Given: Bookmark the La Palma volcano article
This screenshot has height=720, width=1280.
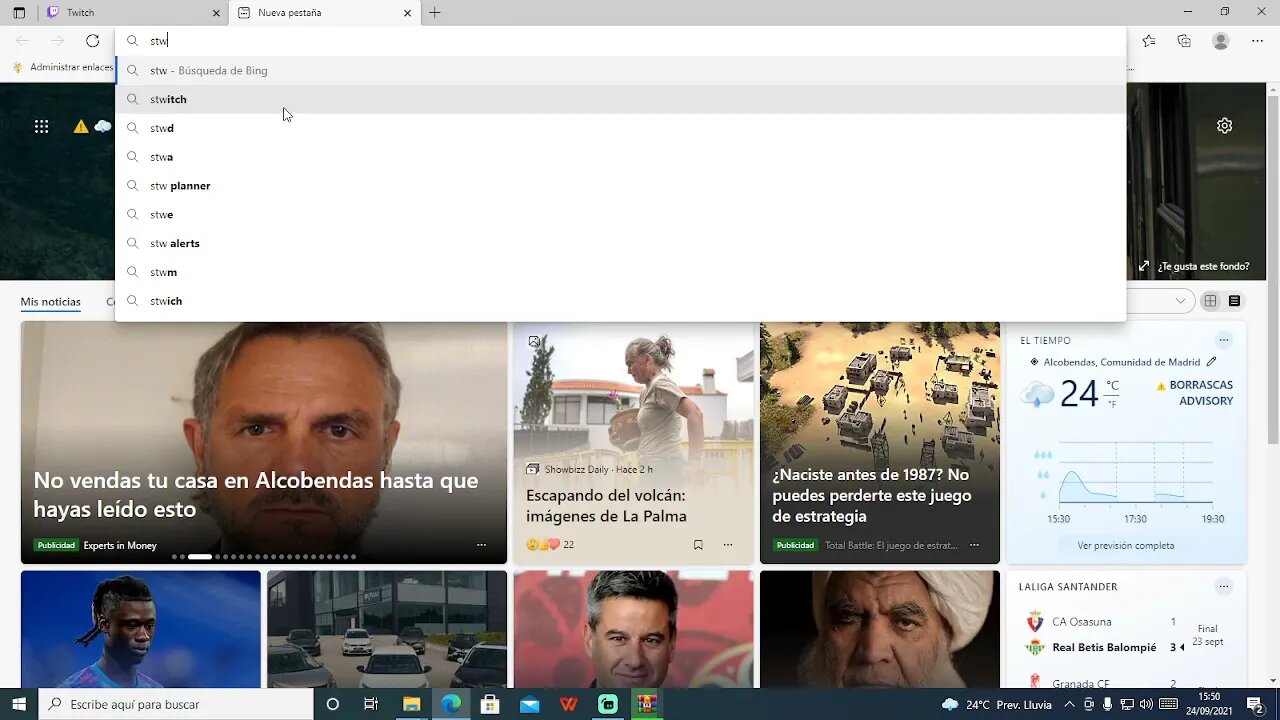Looking at the screenshot, I should 698,545.
